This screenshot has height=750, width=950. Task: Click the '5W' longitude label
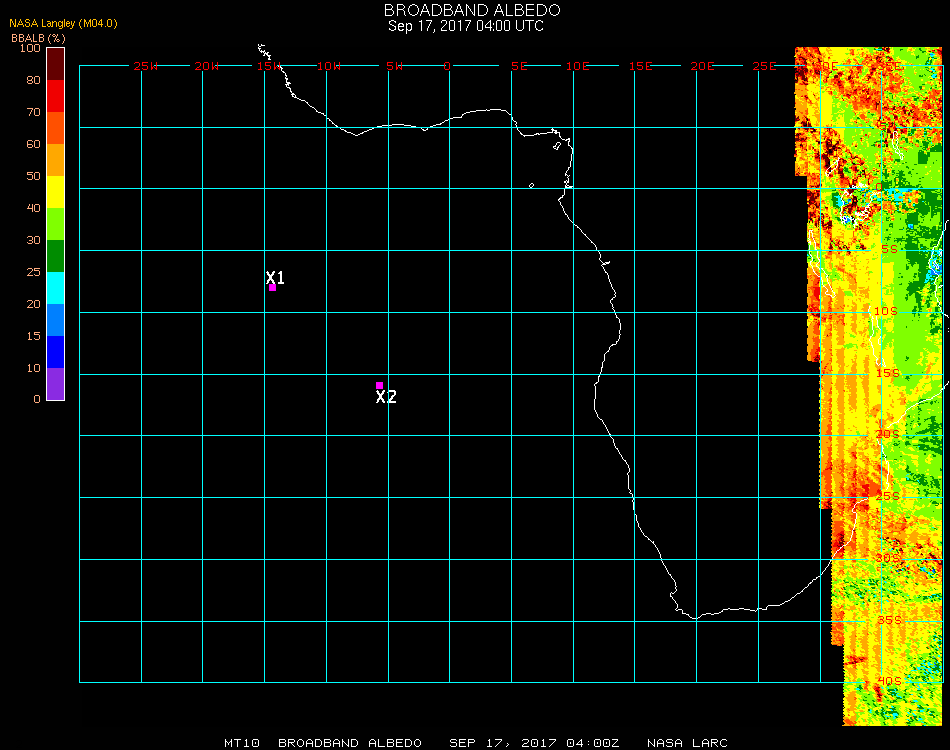[x=394, y=66]
